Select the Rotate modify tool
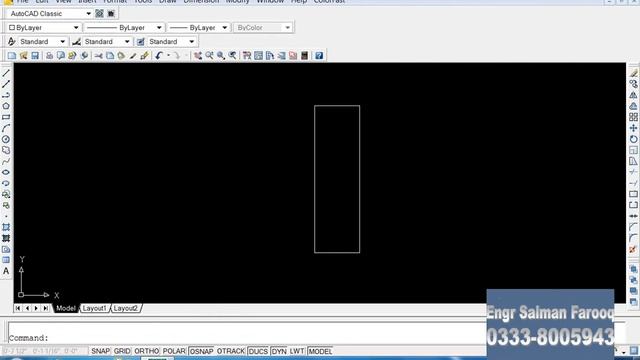The image size is (640, 360). click(633, 139)
